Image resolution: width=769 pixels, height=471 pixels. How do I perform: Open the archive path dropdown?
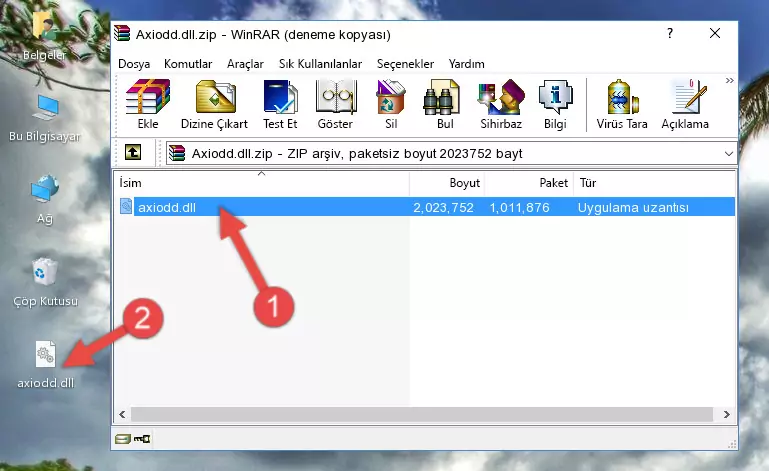pyautogui.click(x=729, y=154)
